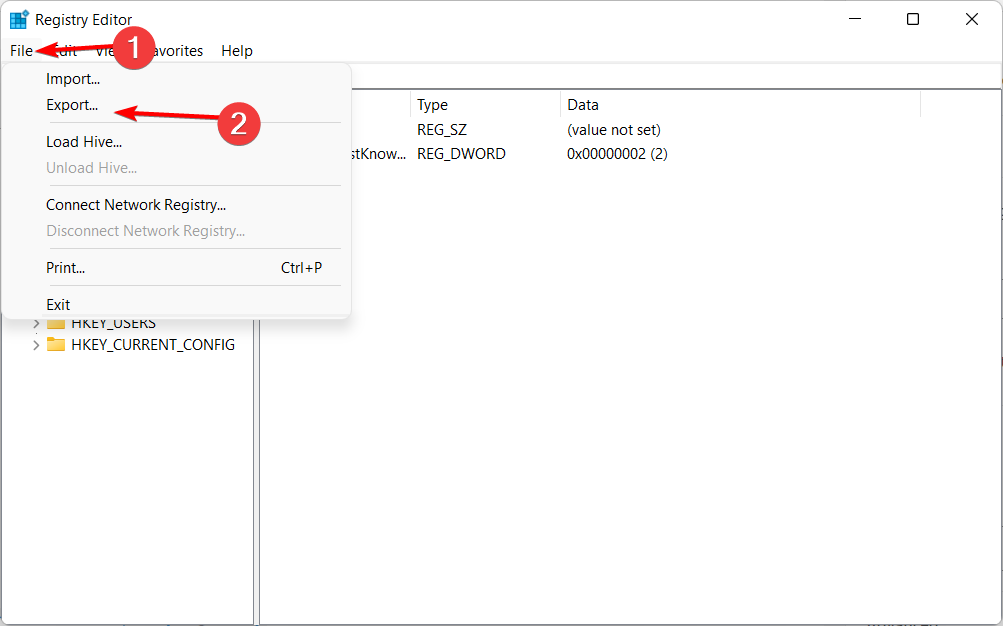Click the folder icon beside HKEY_CURRENT_CONFIG

point(57,344)
